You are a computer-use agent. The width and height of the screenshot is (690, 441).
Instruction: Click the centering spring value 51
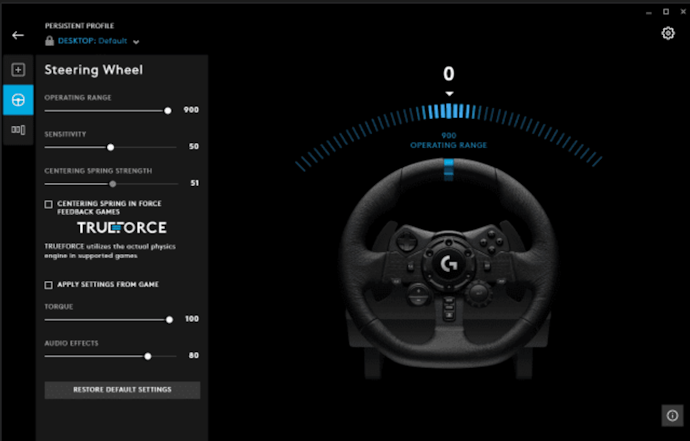[x=195, y=183]
